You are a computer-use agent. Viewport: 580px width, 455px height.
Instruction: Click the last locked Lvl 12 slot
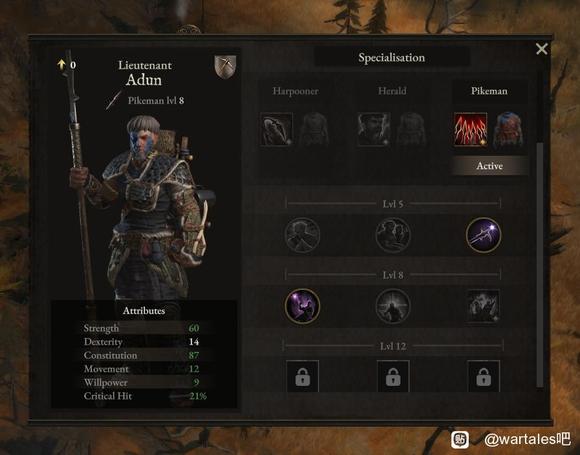(483, 376)
